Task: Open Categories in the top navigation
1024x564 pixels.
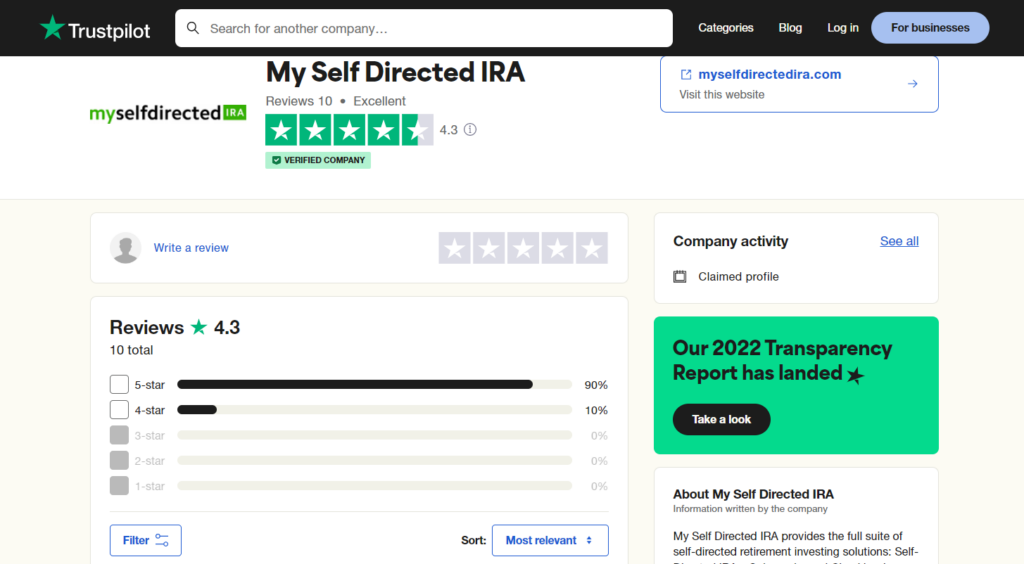Action: coord(726,28)
